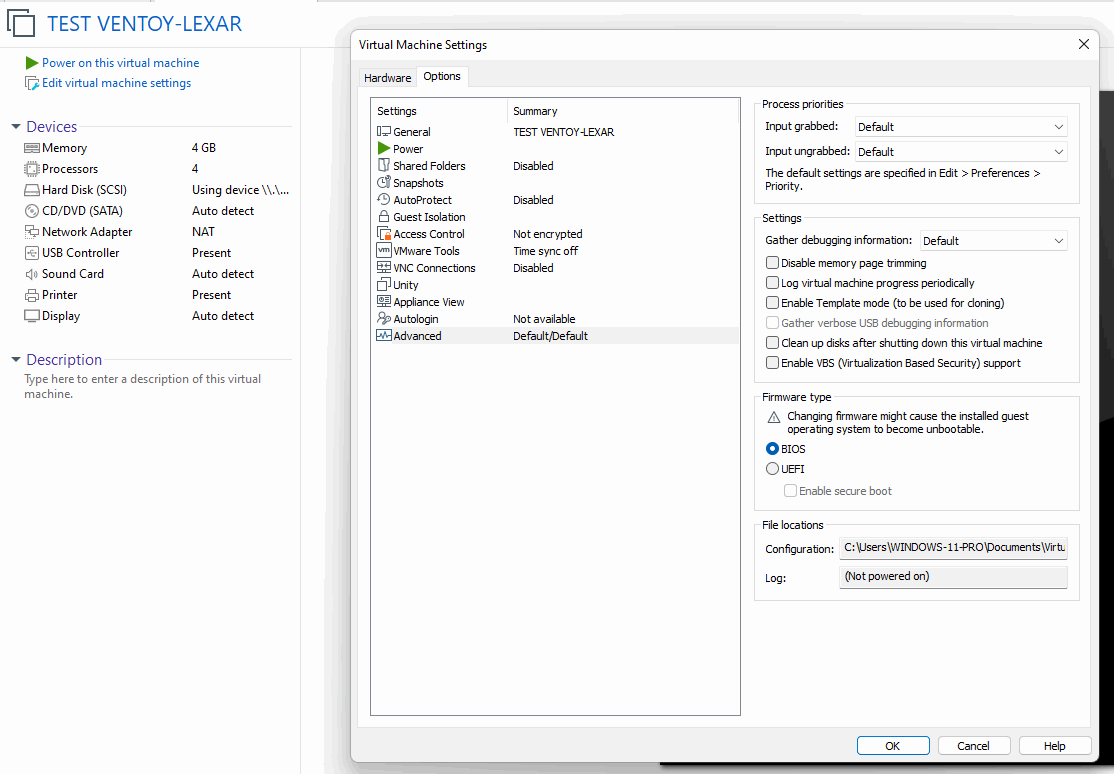Click the Display monitor icon

click(x=31, y=316)
